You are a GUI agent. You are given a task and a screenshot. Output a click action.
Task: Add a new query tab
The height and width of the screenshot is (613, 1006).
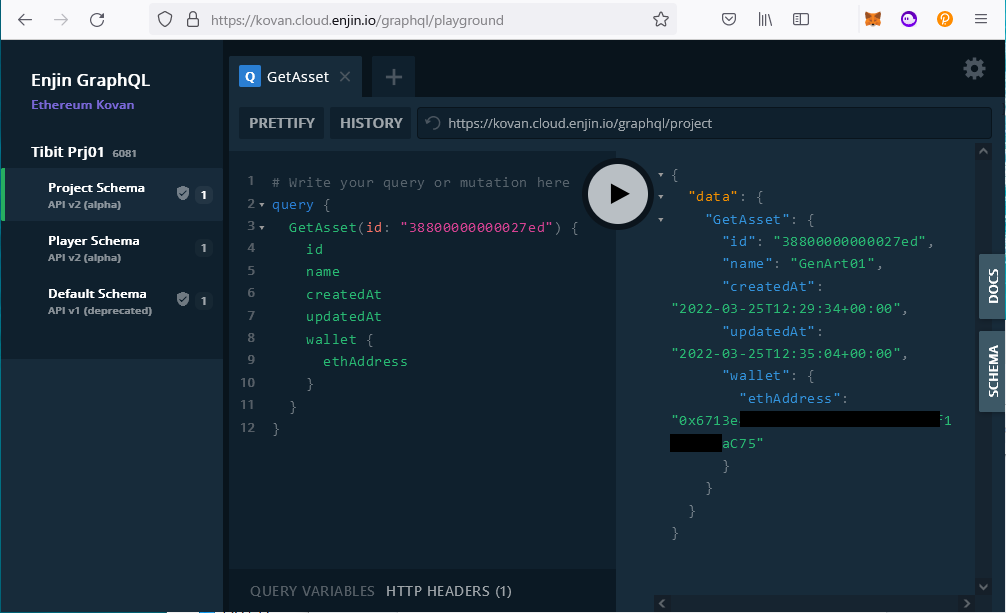pyautogui.click(x=393, y=77)
